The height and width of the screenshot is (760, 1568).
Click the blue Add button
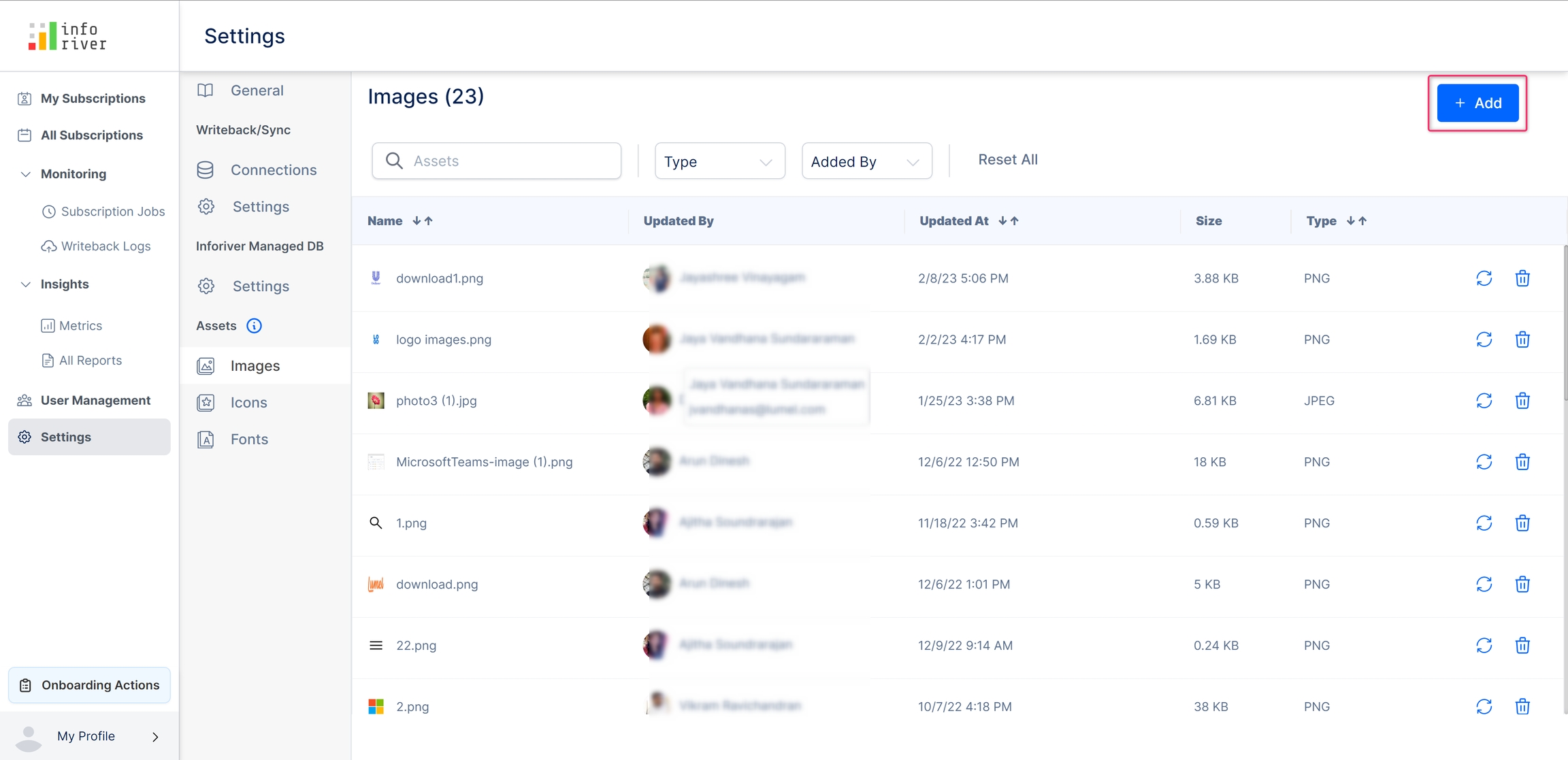coord(1477,103)
